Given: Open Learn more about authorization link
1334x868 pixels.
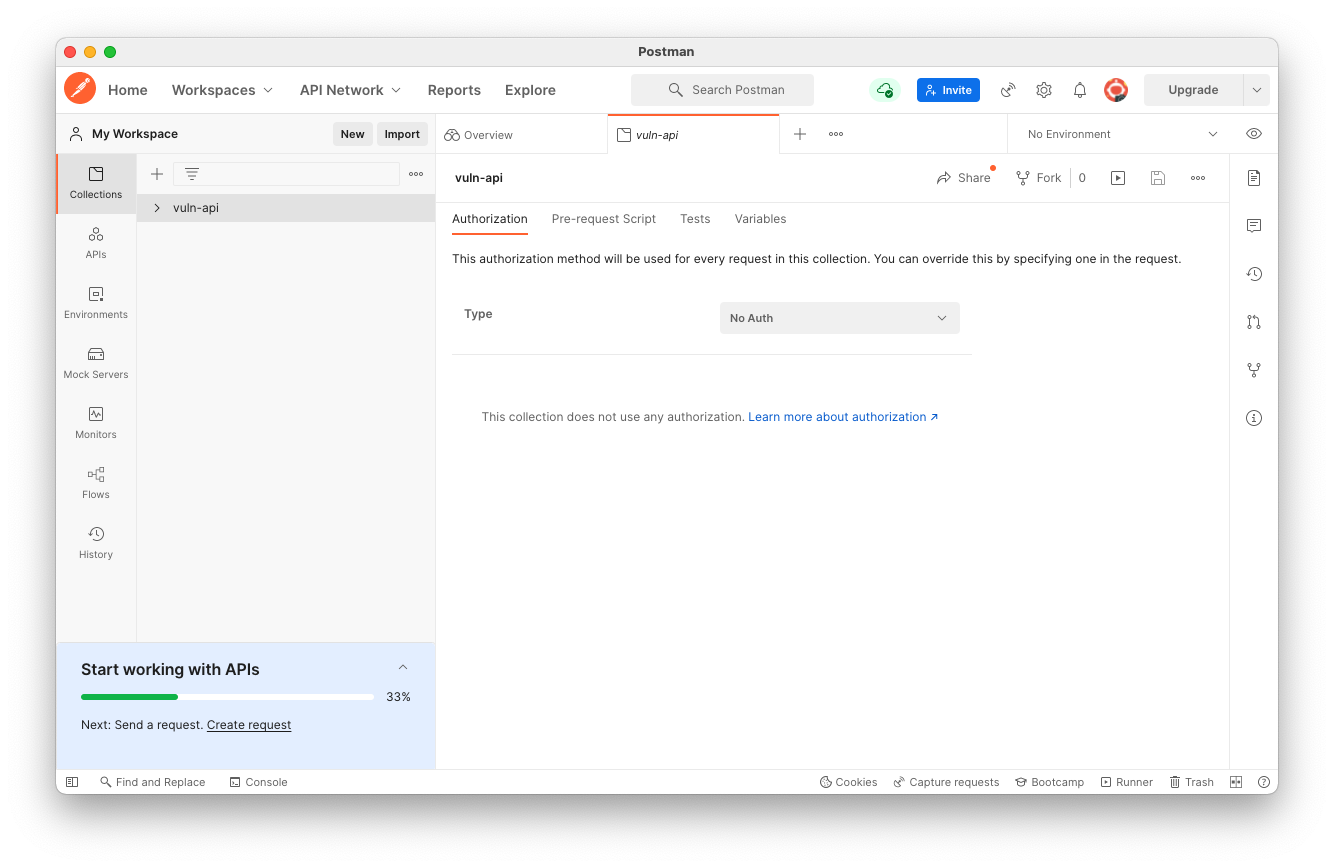Looking at the screenshot, I should pyautogui.click(x=843, y=417).
